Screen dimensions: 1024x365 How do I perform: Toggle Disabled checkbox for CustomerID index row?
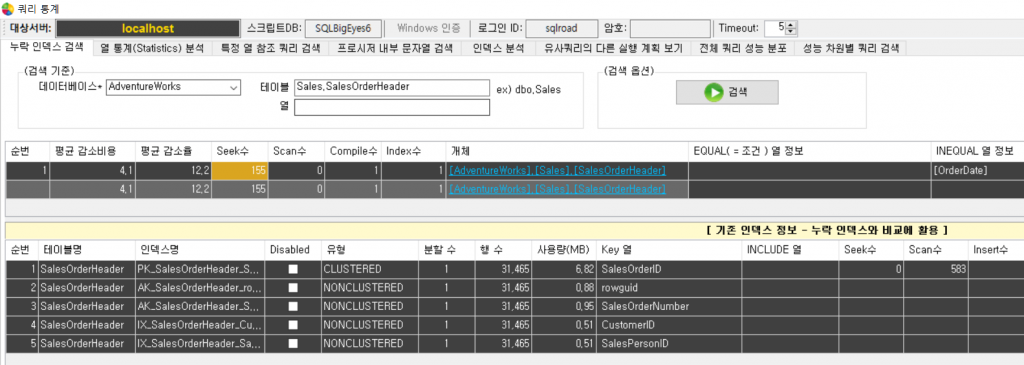point(293,325)
